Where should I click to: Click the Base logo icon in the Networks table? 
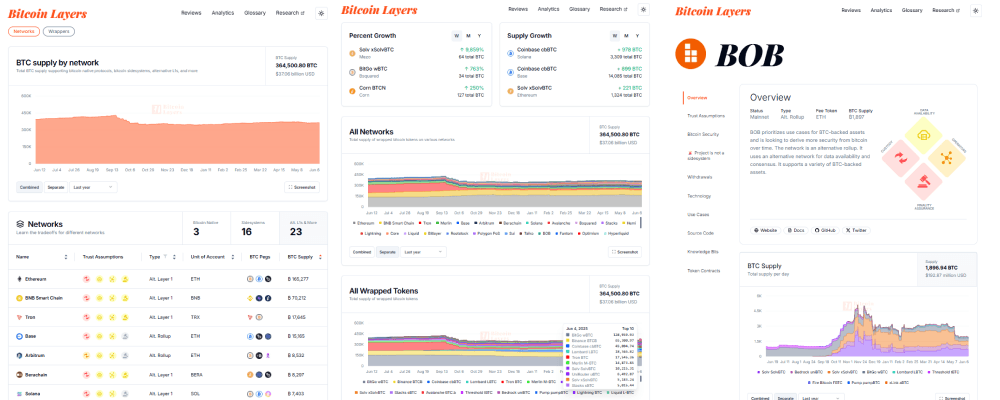tap(19, 336)
